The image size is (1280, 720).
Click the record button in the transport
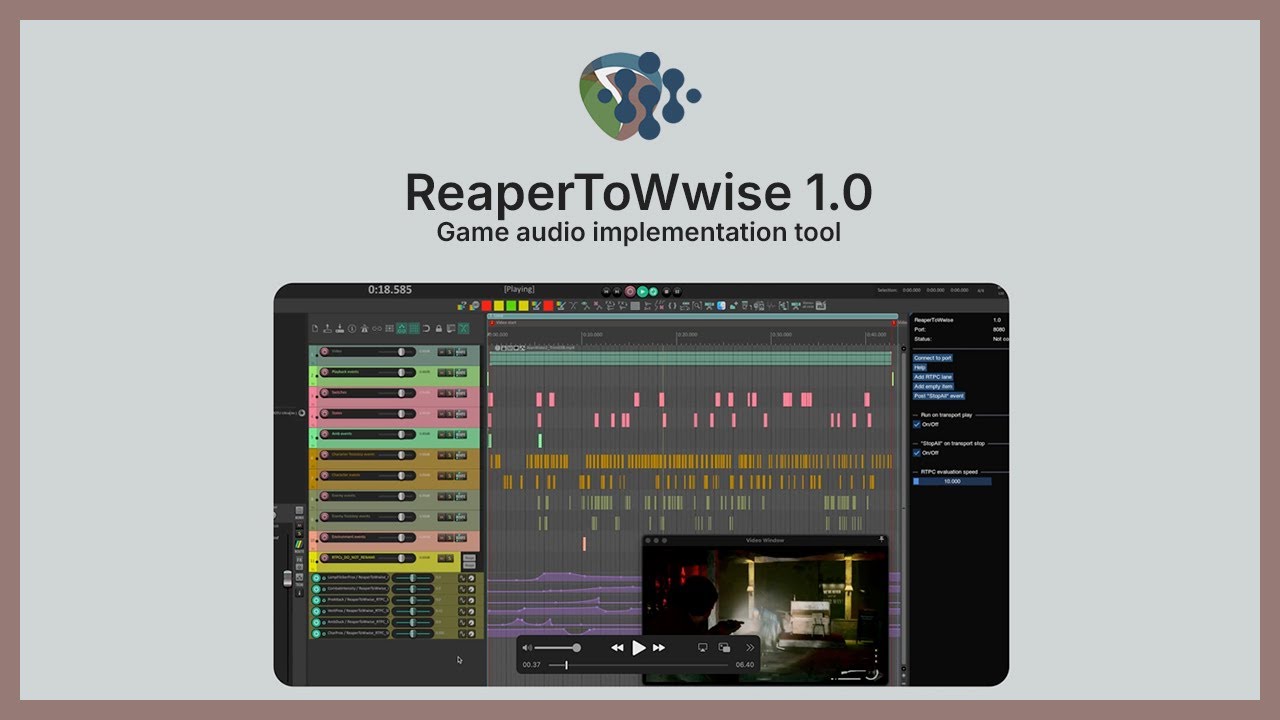(x=630, y=291)
